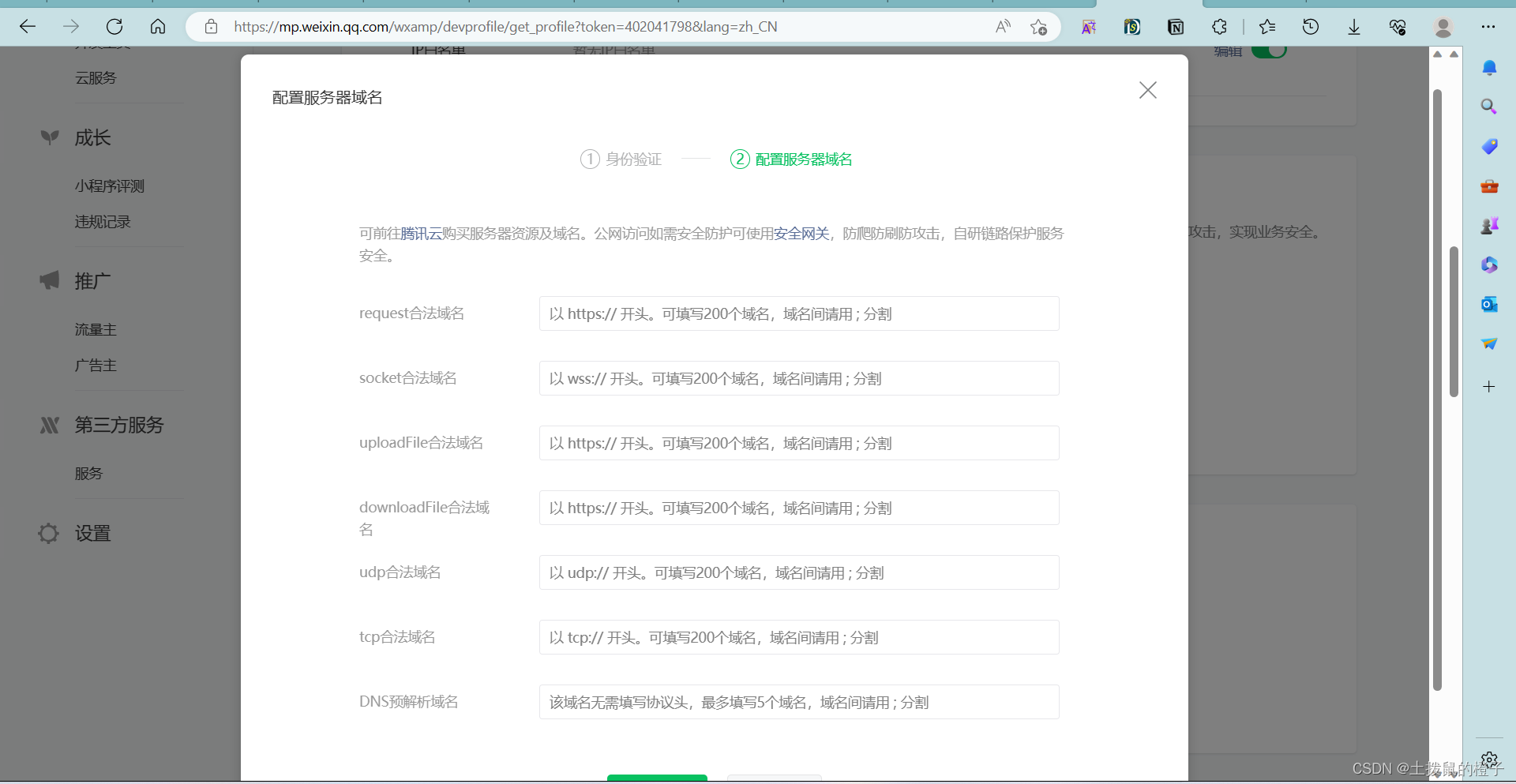
Task: Open search icon in Edge sidebar
Action: 1489,107
